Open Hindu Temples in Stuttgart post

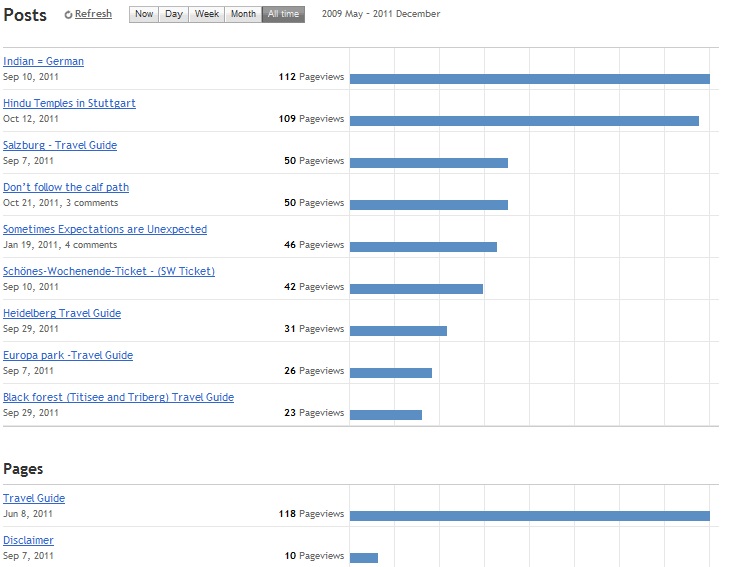pos(69,103)
